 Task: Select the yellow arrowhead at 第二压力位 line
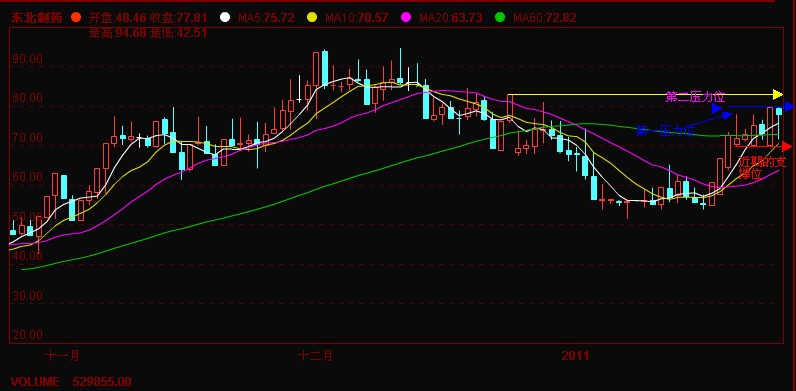click(778, 94)
